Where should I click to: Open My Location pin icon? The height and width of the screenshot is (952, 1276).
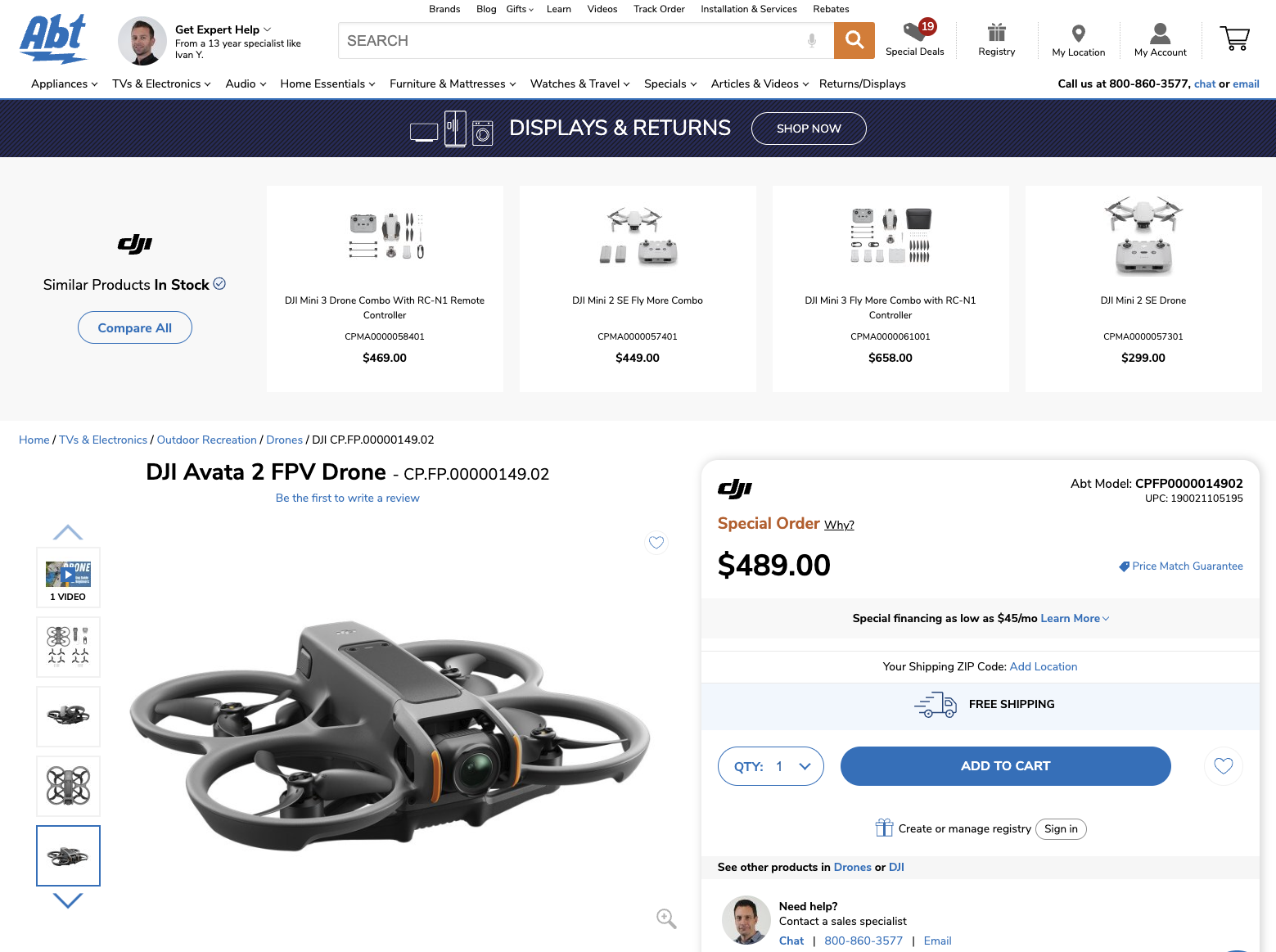click(x=1078, y=34)
